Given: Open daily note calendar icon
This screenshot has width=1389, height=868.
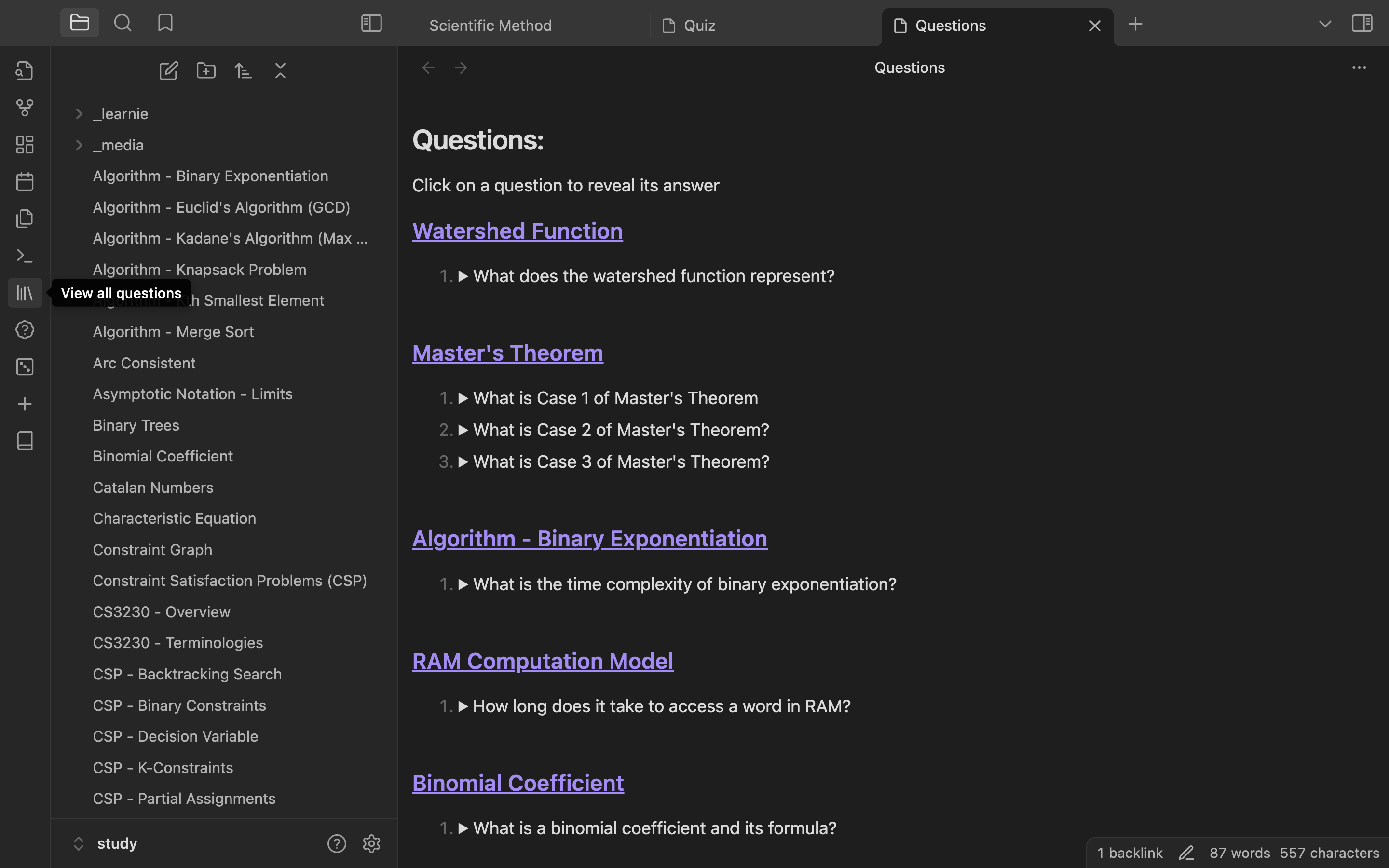Looking at the screenshot, I should point(25,182).
